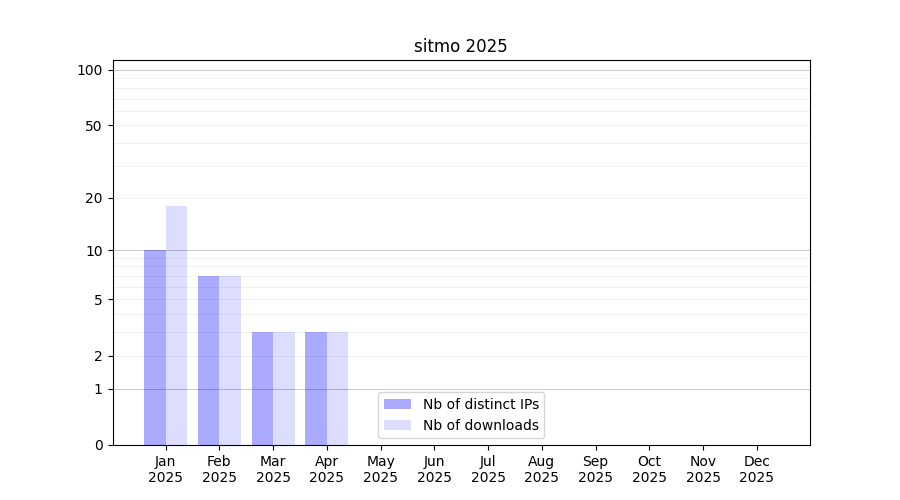Screen dimensions: 900x500
Task: Click the chart title 'sitmo 2025'
Action: point(461,46)
